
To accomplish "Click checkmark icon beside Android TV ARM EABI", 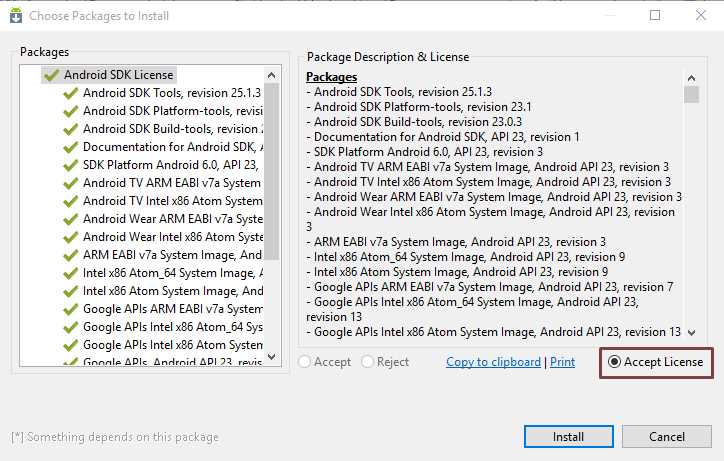I will tap(70, 183).
